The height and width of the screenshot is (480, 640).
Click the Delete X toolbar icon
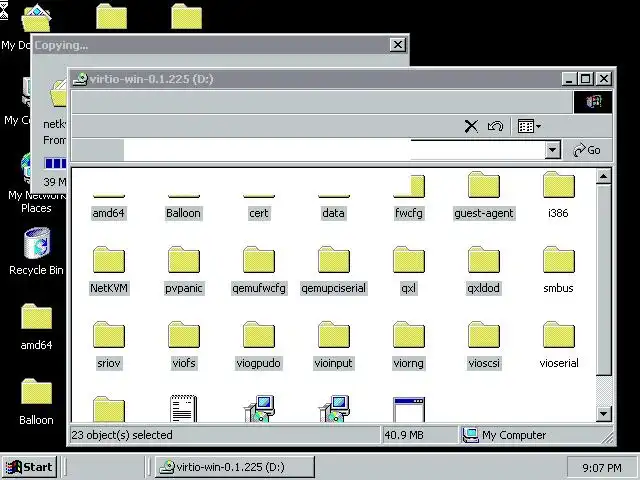pos(471,126)
